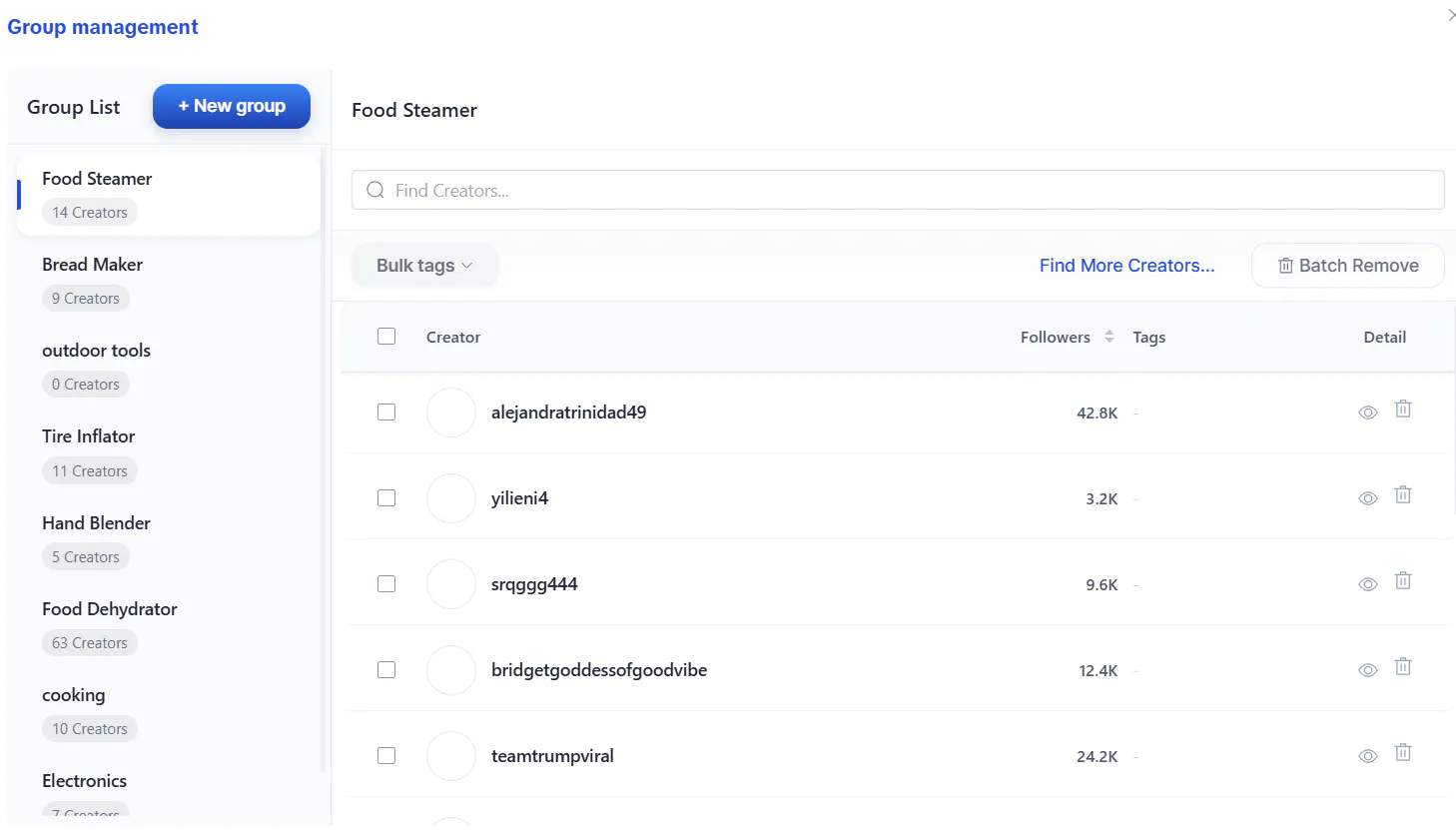Create a group with New group button

[232, 106]
